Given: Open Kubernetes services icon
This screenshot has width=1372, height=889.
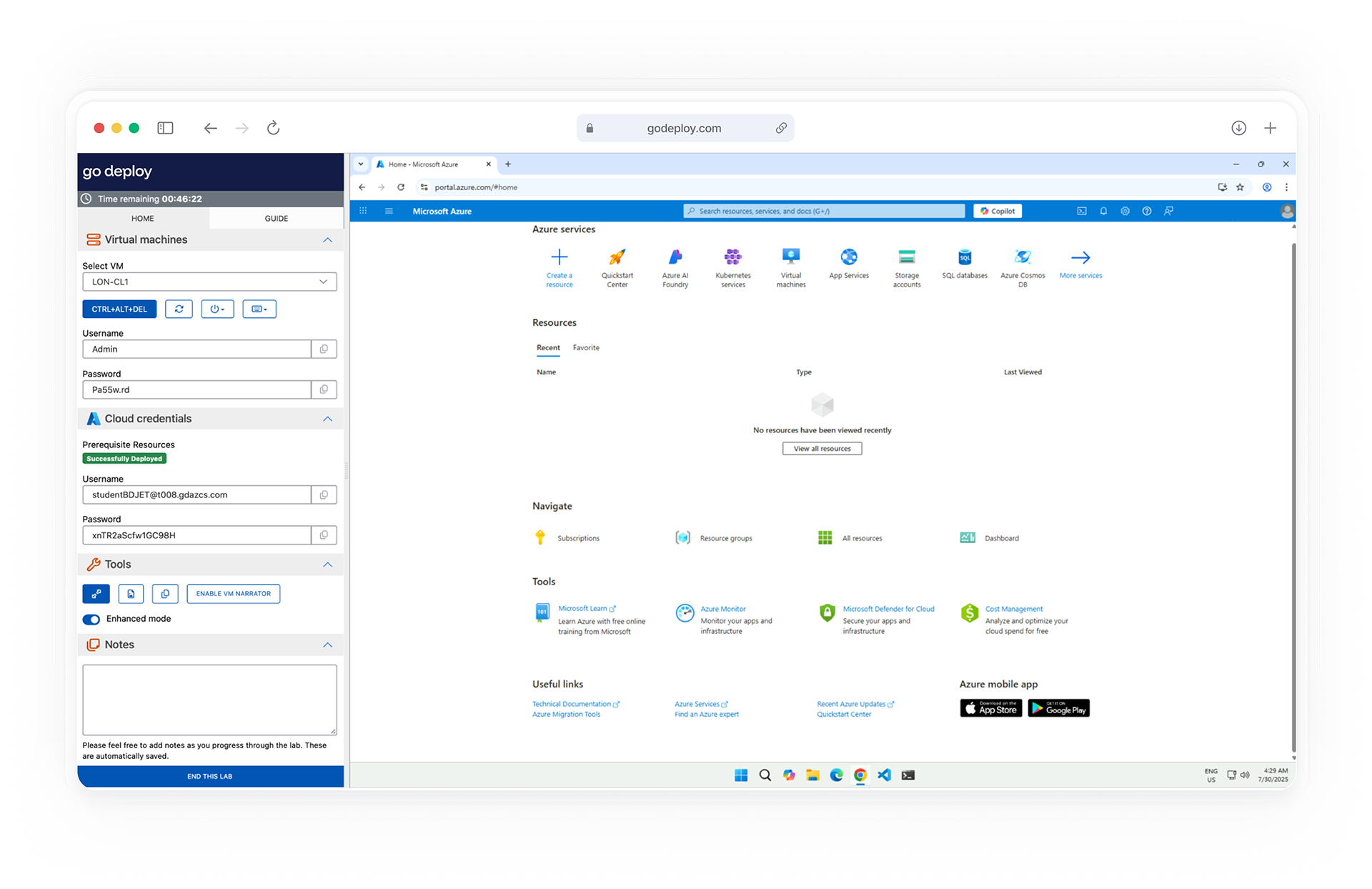Looking at the screenshot, I should [x=733, y=257].
